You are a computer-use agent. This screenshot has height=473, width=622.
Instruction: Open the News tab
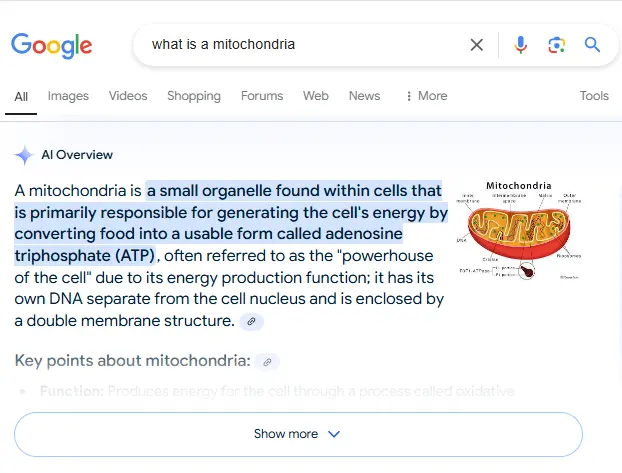tap(364, 96)
